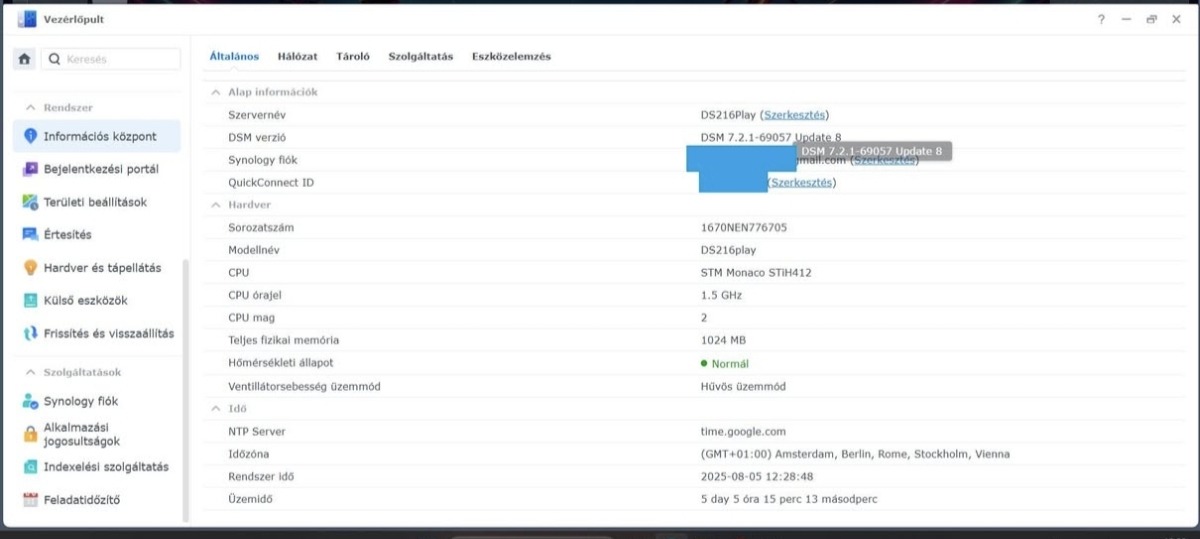1200x539 pixels.
Task: Collapse the Hardver section
Action: click(x=215, y=205)
